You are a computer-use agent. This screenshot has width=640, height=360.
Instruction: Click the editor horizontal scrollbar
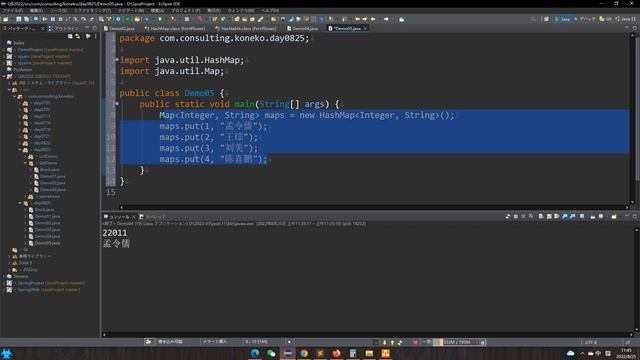(x=374, y=207)
